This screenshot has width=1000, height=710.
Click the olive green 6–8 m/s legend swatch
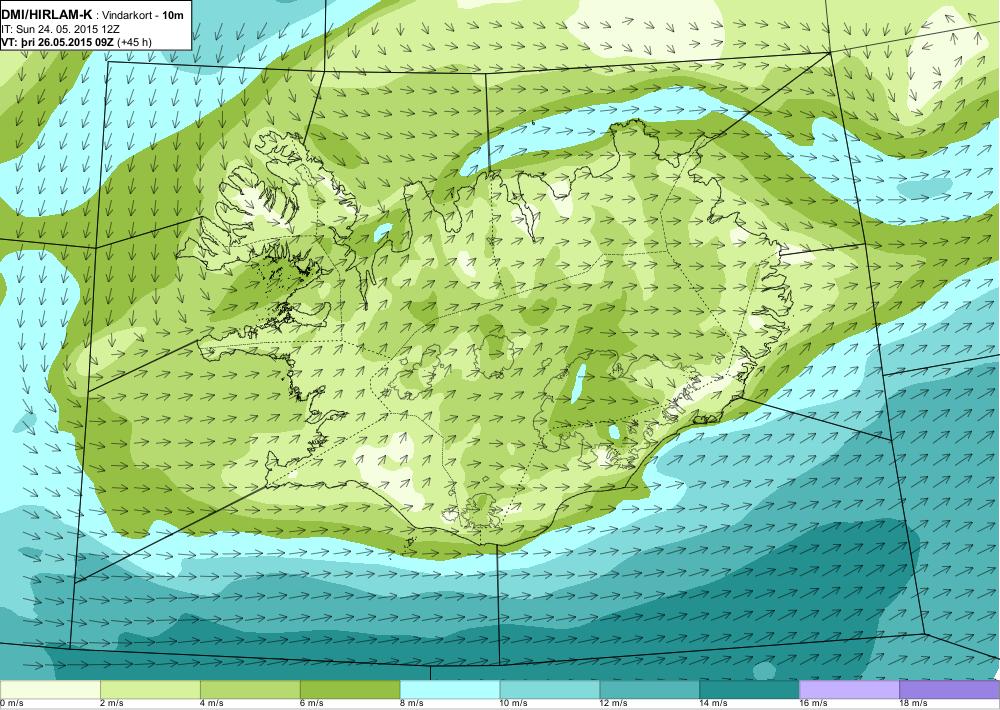(x=350, y=690)
